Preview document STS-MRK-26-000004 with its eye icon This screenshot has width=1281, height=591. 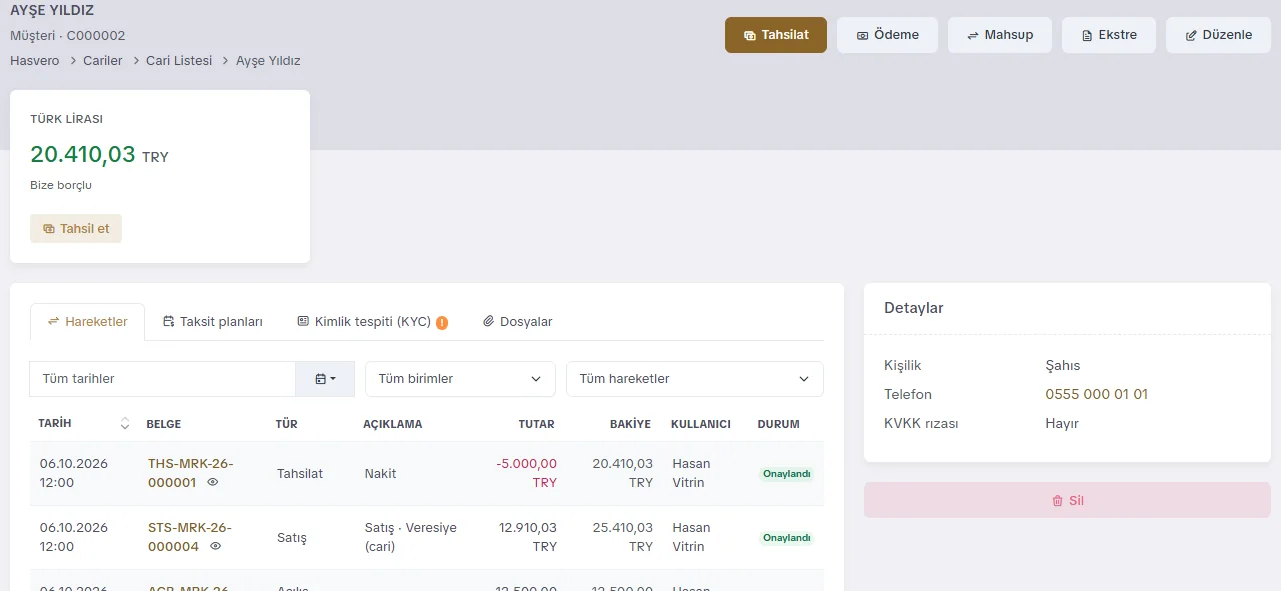[215, 546]
